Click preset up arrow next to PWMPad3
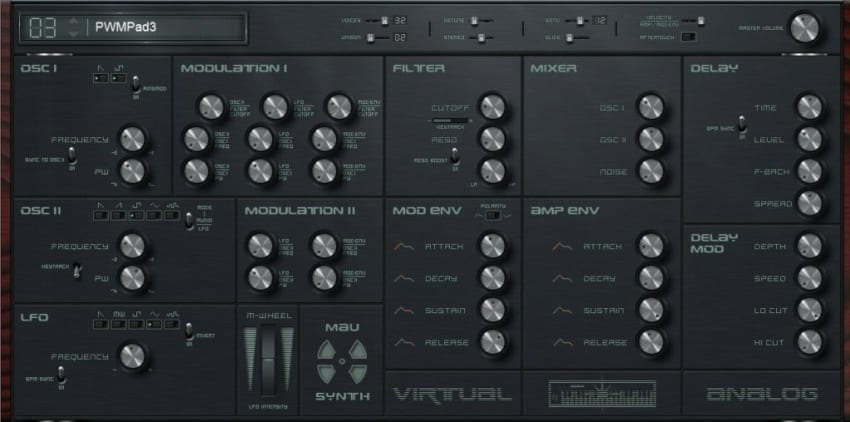Image resolution: width=850 pixels, height=422 pixels. click(x=71, y=20)
